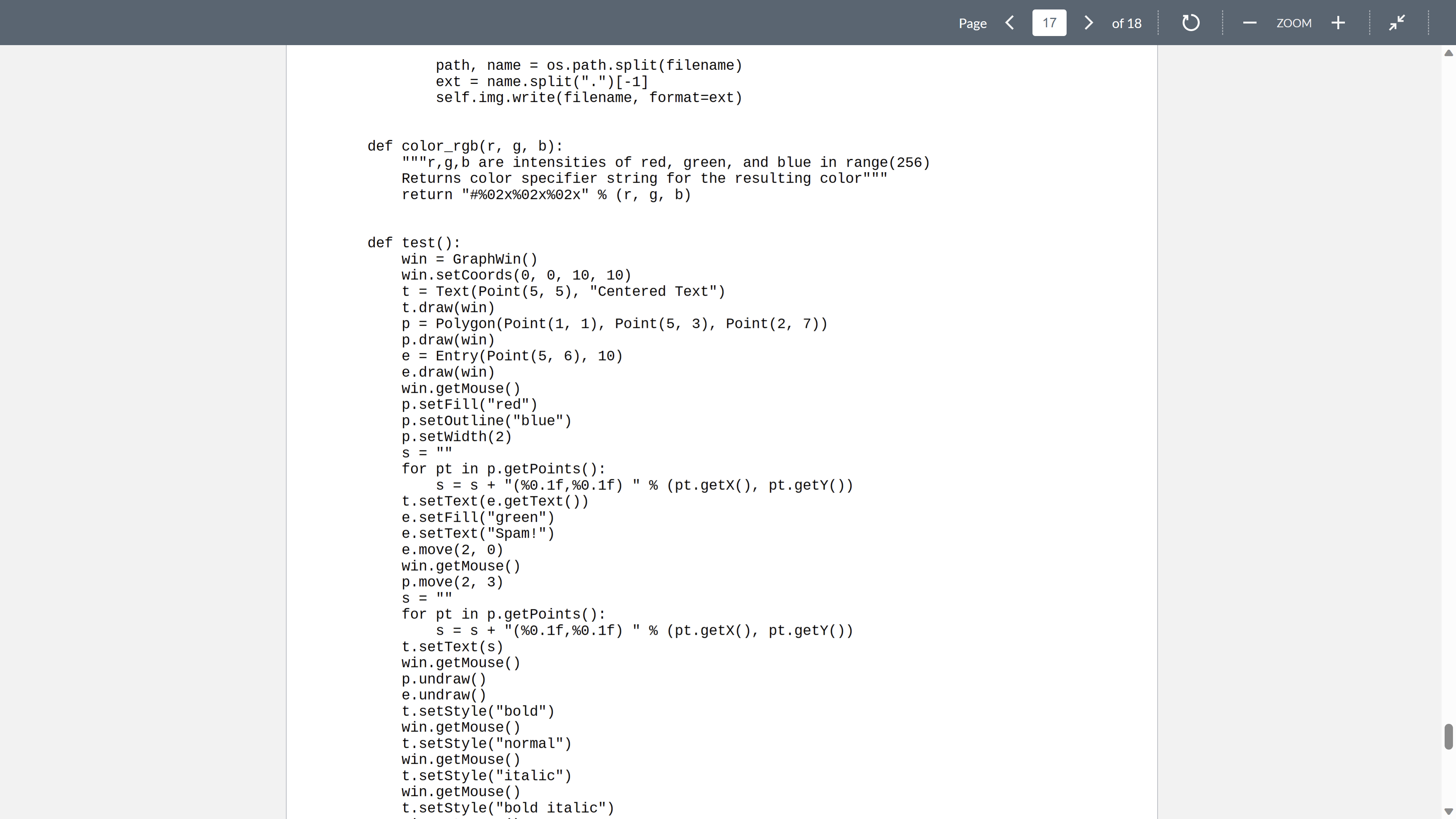Click the 'p.setFill("red")' code line
The width and height of the screenshot is (1456, 819).
pyautogui.click(x=469, y=405)
